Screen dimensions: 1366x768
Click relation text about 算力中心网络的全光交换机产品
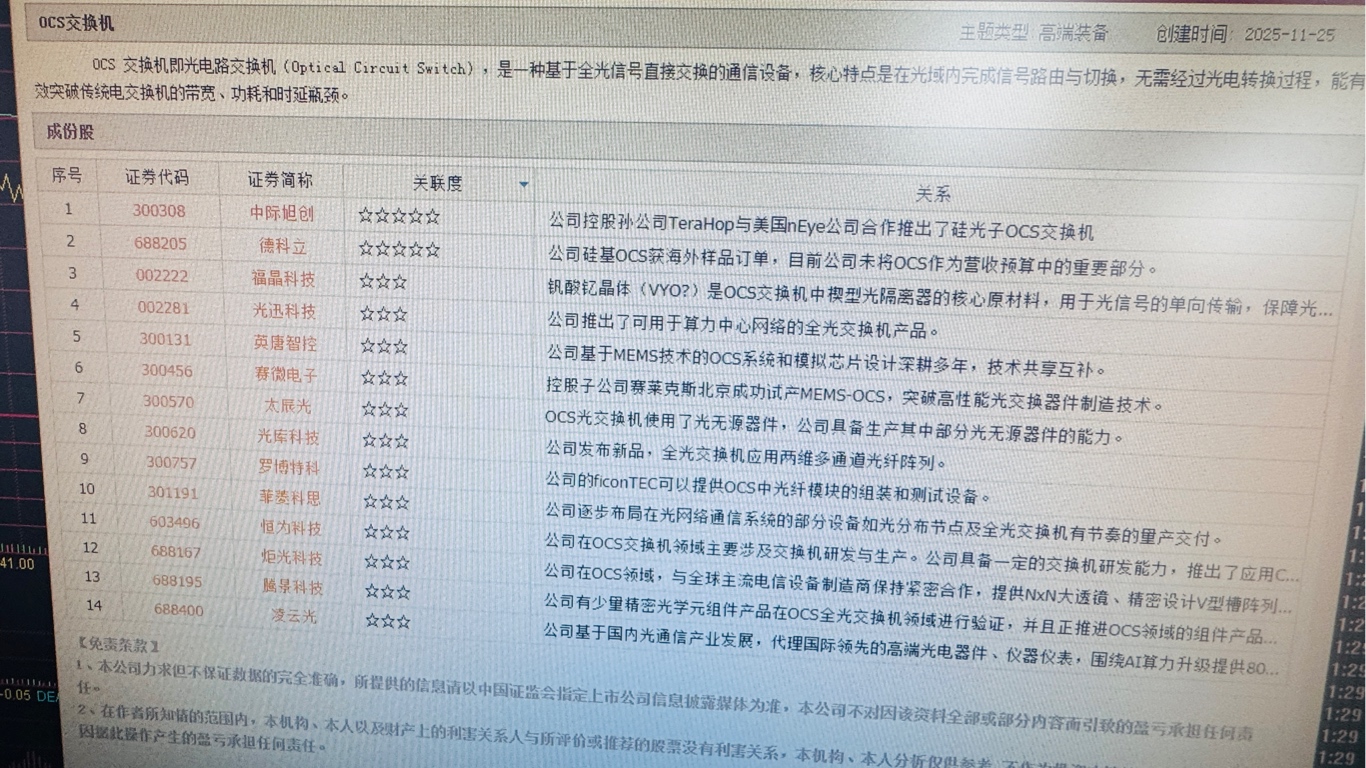(743, 327)
